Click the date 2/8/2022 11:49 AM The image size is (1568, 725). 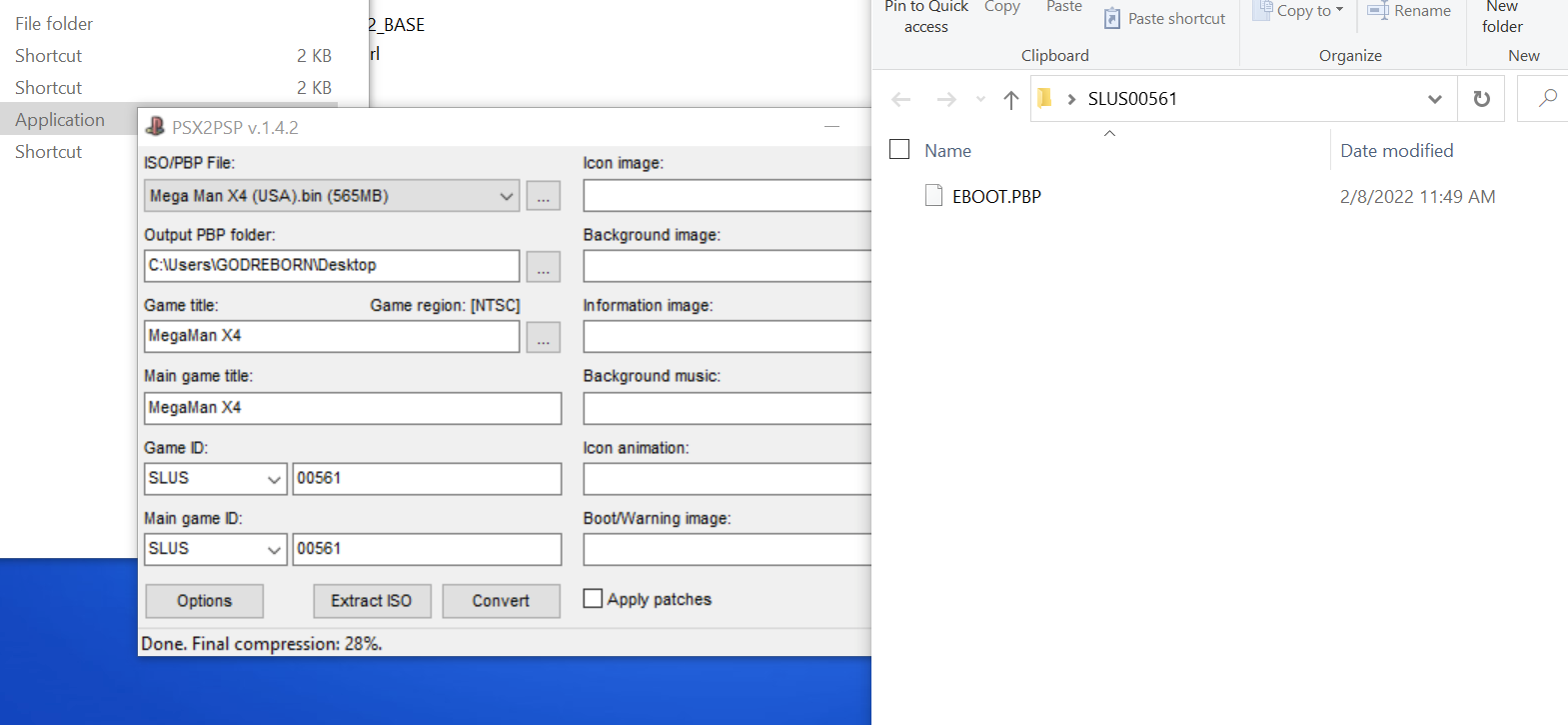[x=1417, y=197]
